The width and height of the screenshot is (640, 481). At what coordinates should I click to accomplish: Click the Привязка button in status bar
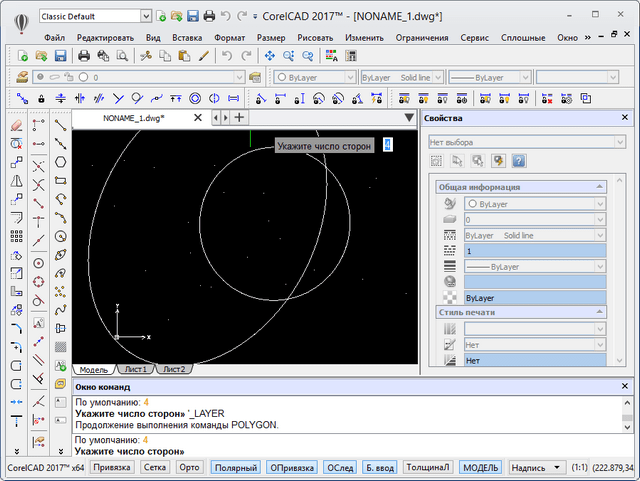pyautogui.click(x=111, y=467)
